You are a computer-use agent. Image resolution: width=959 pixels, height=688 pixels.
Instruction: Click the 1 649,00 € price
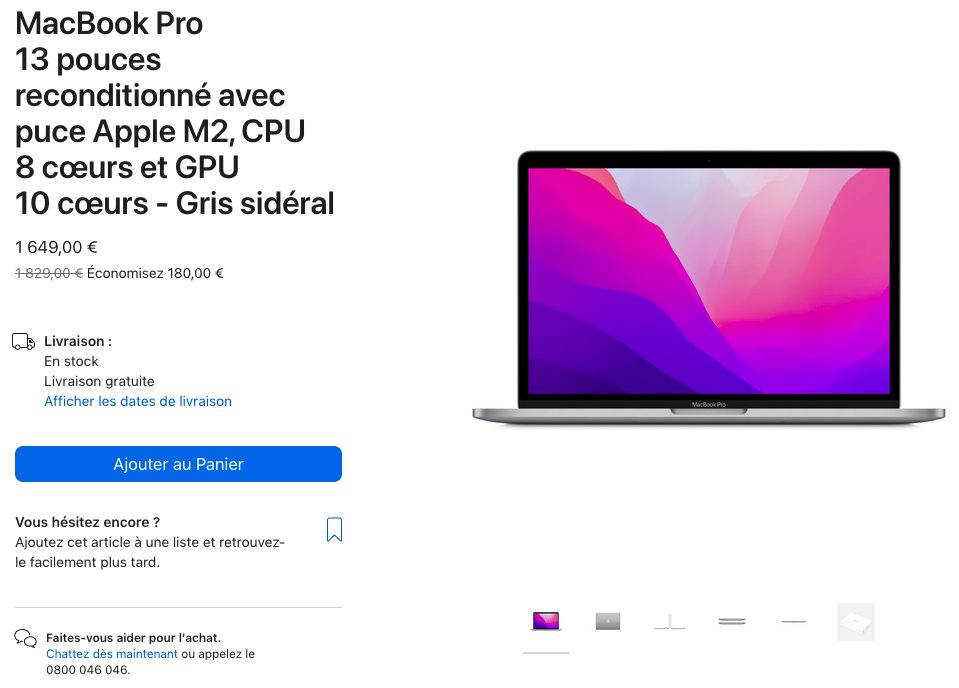coord(56,247)
